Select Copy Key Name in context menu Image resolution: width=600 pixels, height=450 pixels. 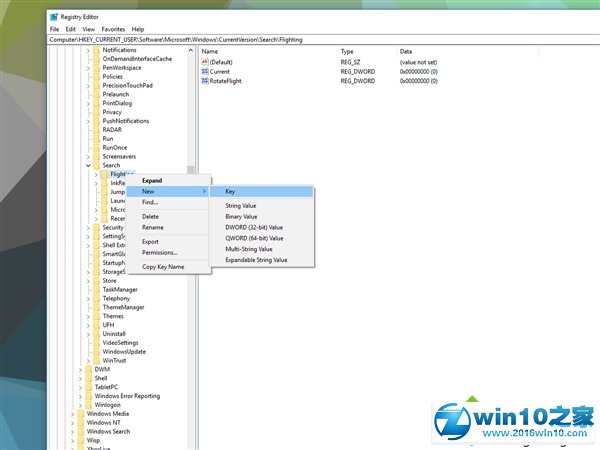(162, 267)
